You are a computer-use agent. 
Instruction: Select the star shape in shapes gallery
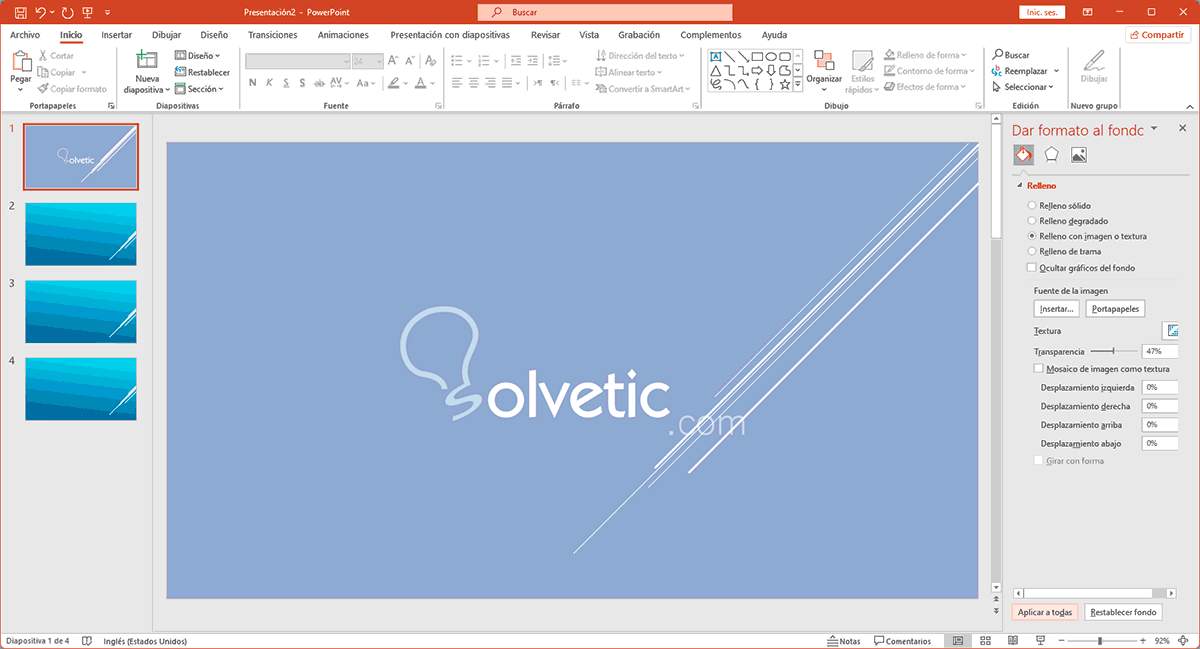click(x=785, y=84)
